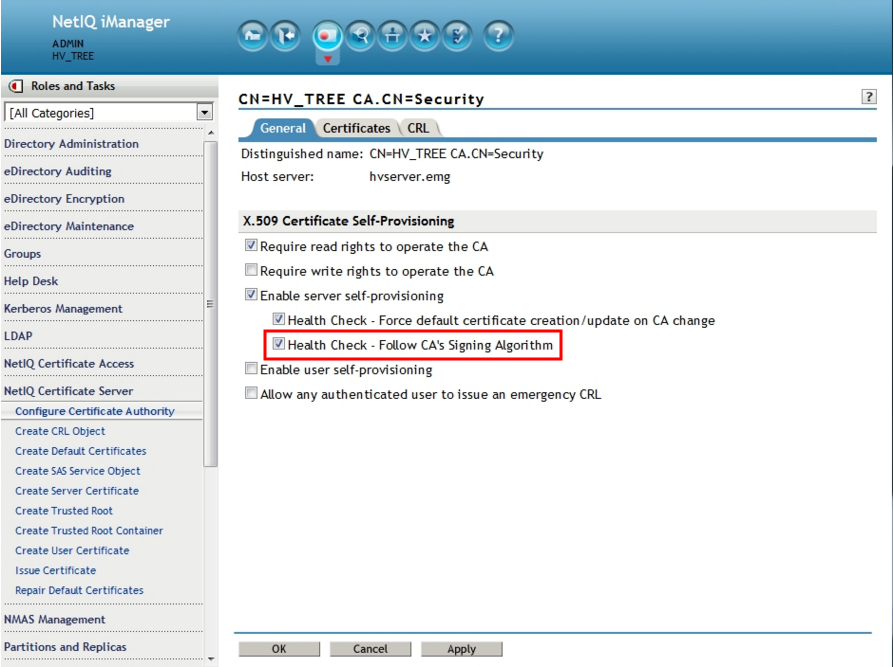894x667 pixels.
Task: Open the Create Trusted Root Container task
Action: (89, 531)
